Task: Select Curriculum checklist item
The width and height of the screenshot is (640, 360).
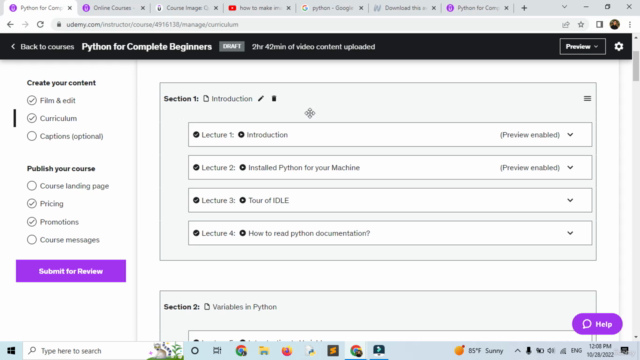Action: [x=52, y=118]
